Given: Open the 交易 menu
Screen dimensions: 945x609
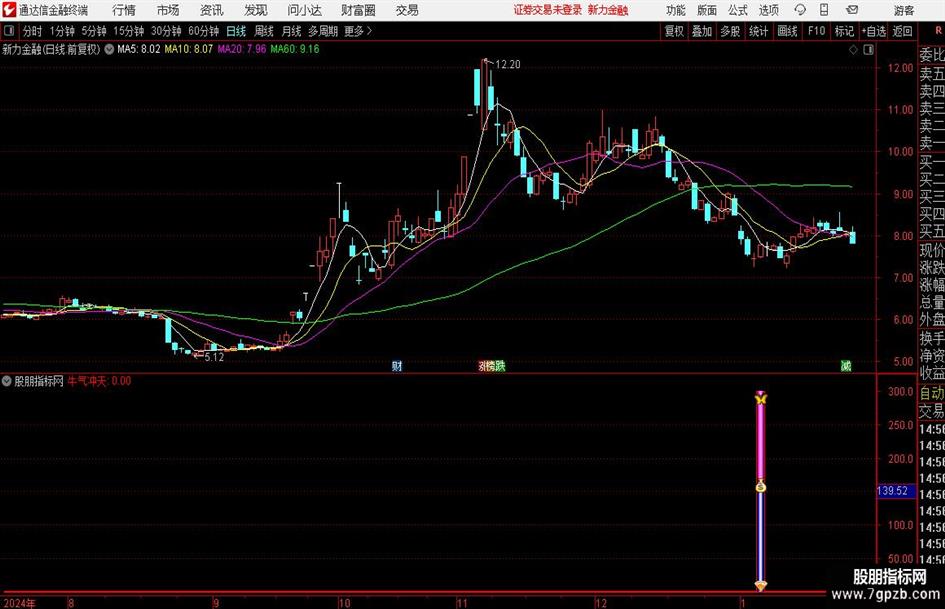Looking at the screenshot, I should pyautogui.click(x=407, y=10).
